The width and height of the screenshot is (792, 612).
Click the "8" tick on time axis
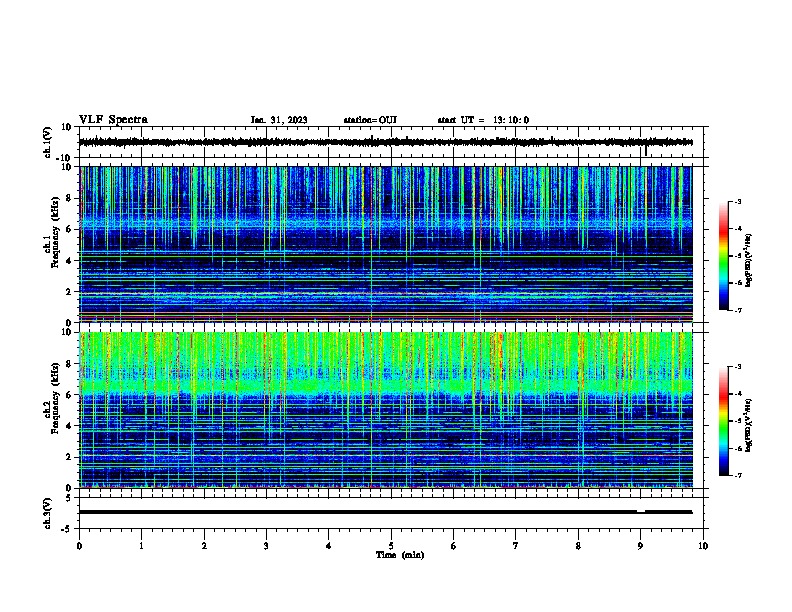point(578,546)
